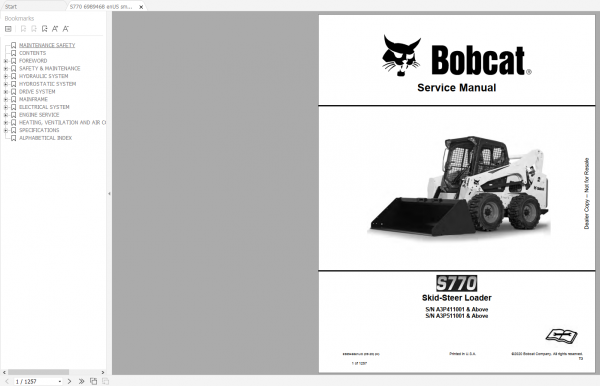
Task: Open the ALPHABETICAL INDEX bookmark
Action: [46, 138]
